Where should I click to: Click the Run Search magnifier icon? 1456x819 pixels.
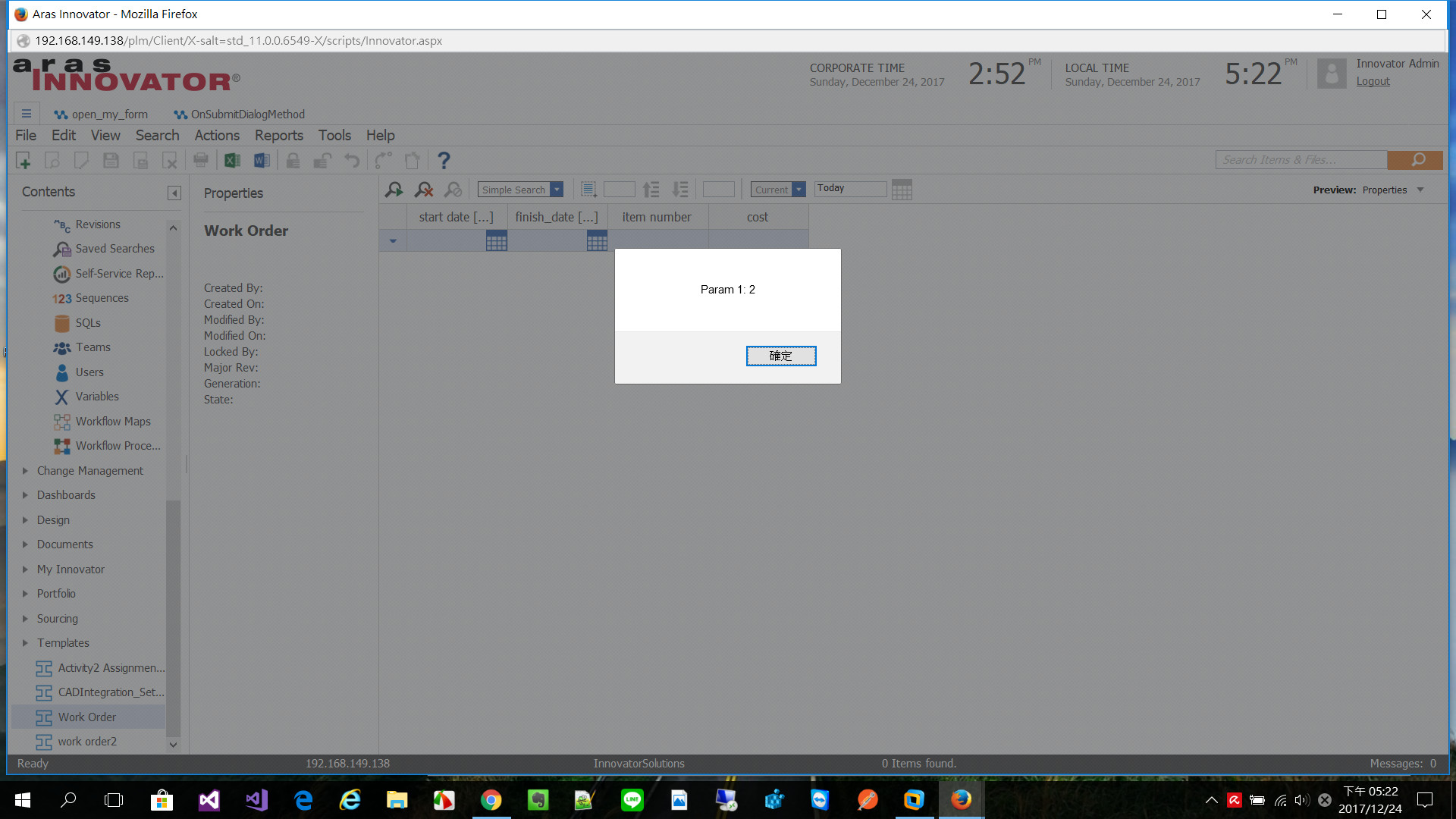(x=394, y=190)
